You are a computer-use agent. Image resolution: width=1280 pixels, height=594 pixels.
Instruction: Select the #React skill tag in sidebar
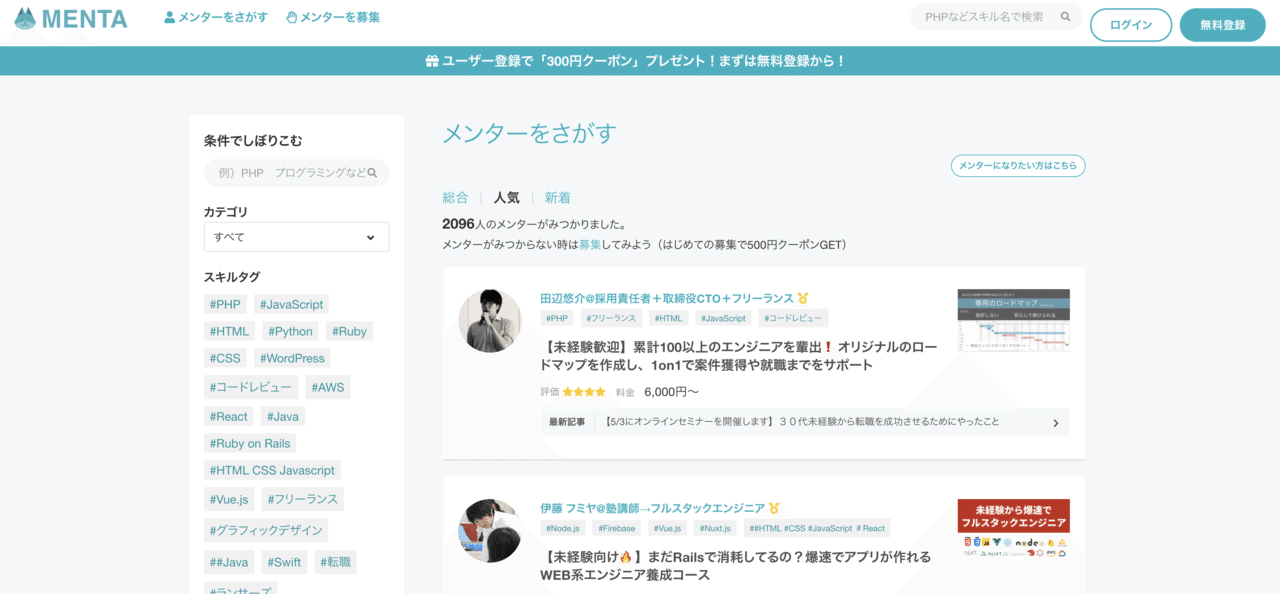tap(229, 416)
